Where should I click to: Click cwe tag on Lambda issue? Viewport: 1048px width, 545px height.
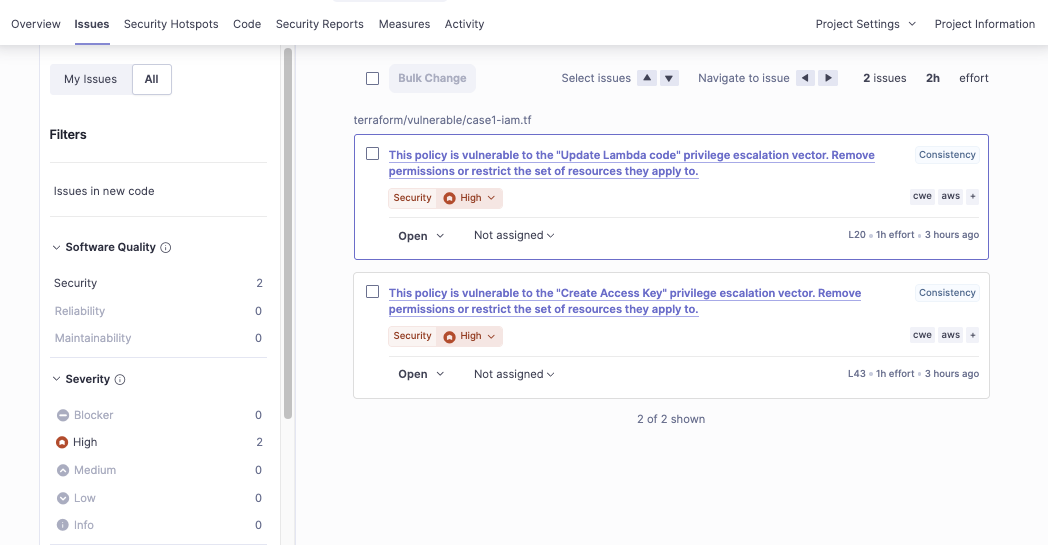[x=922, y=197]
